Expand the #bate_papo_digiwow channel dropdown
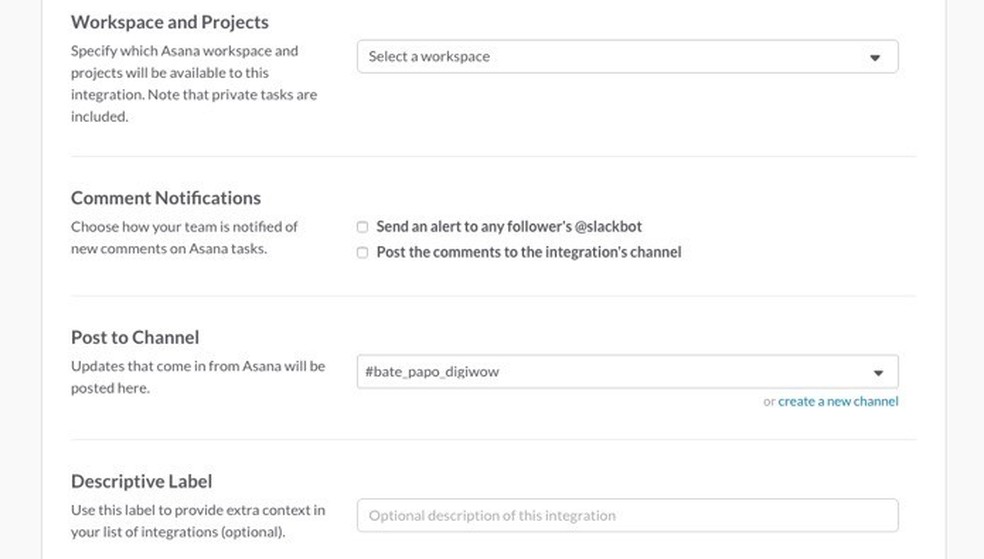Screen dimensions: 984x559 pyautogui.click(x=627, y=372)
